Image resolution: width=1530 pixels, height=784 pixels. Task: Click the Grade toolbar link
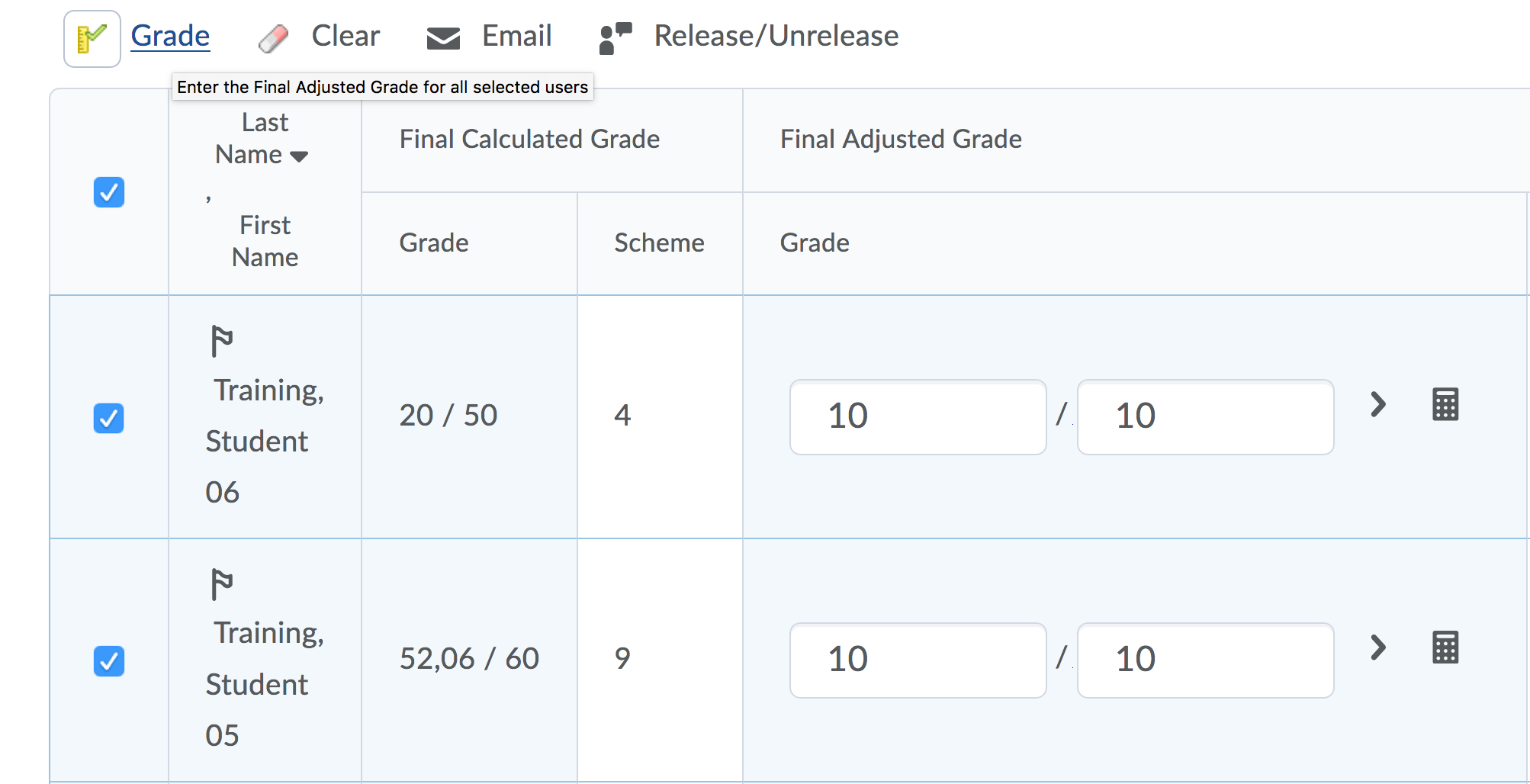(170, 36)
